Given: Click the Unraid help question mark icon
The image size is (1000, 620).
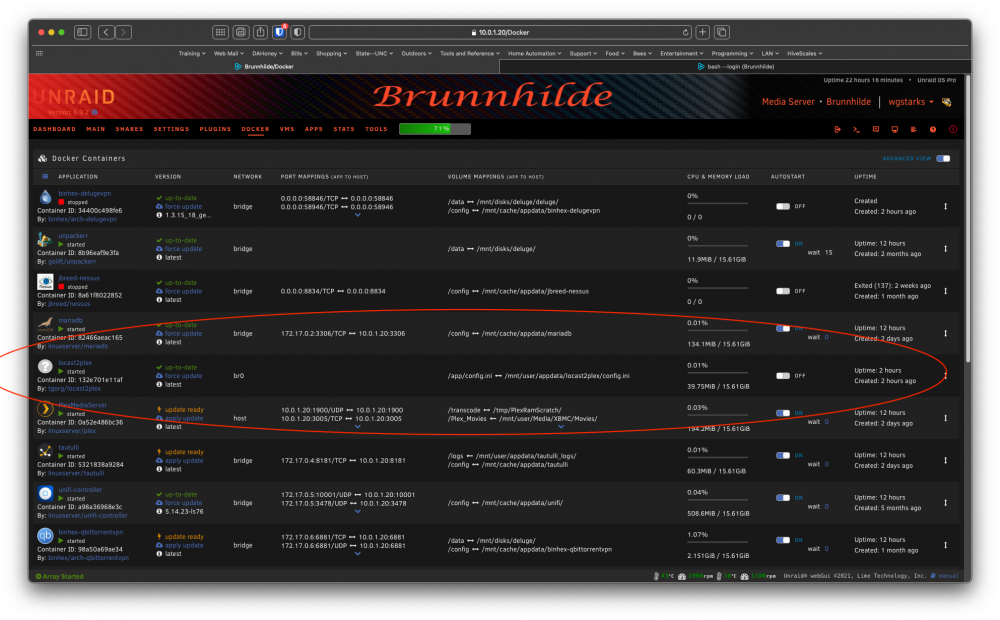Looking at the screenshot, I should tap(933, 129).
